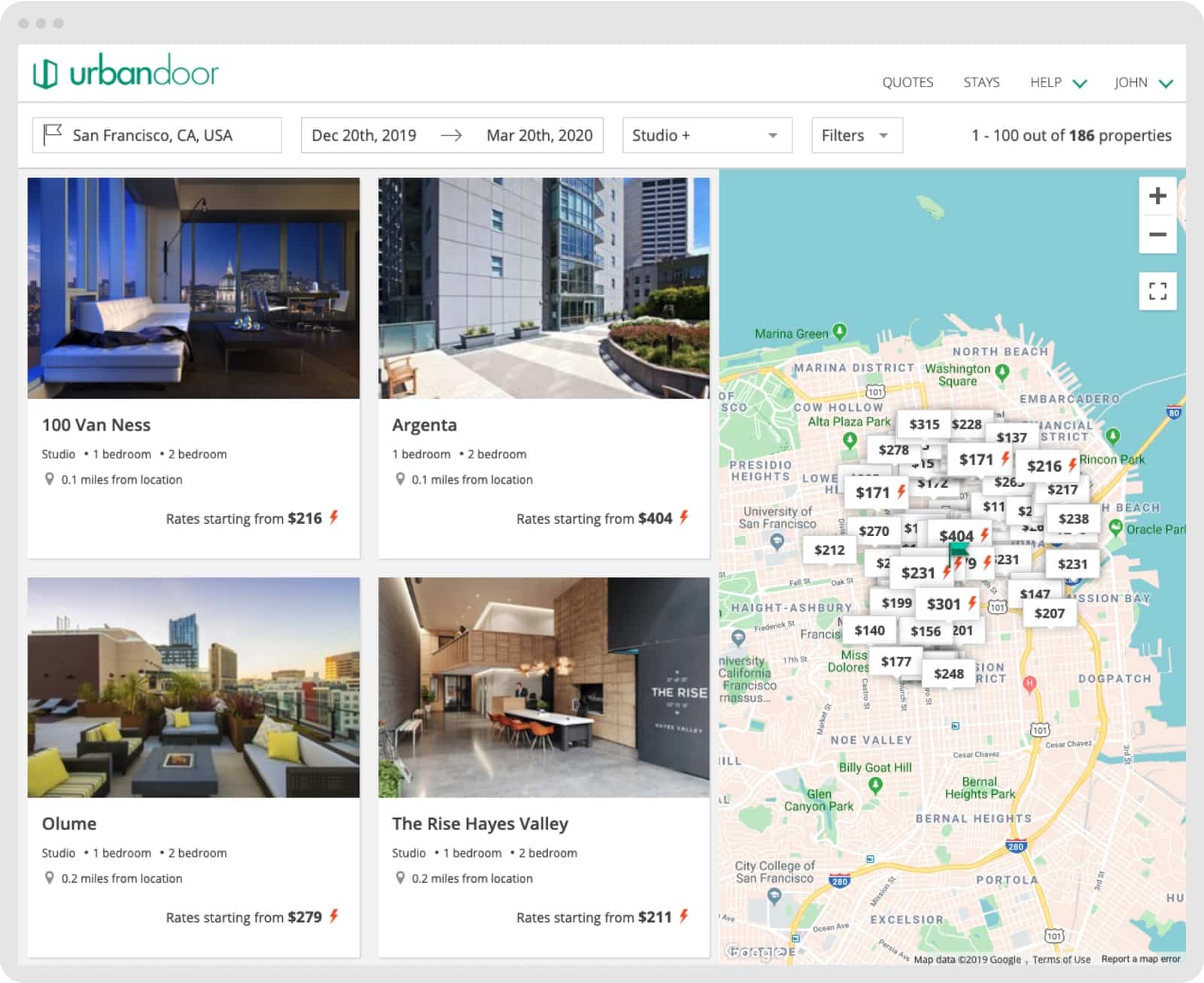Click the location pin icon under Olume

pyautogui.click(x=48, y=878)
